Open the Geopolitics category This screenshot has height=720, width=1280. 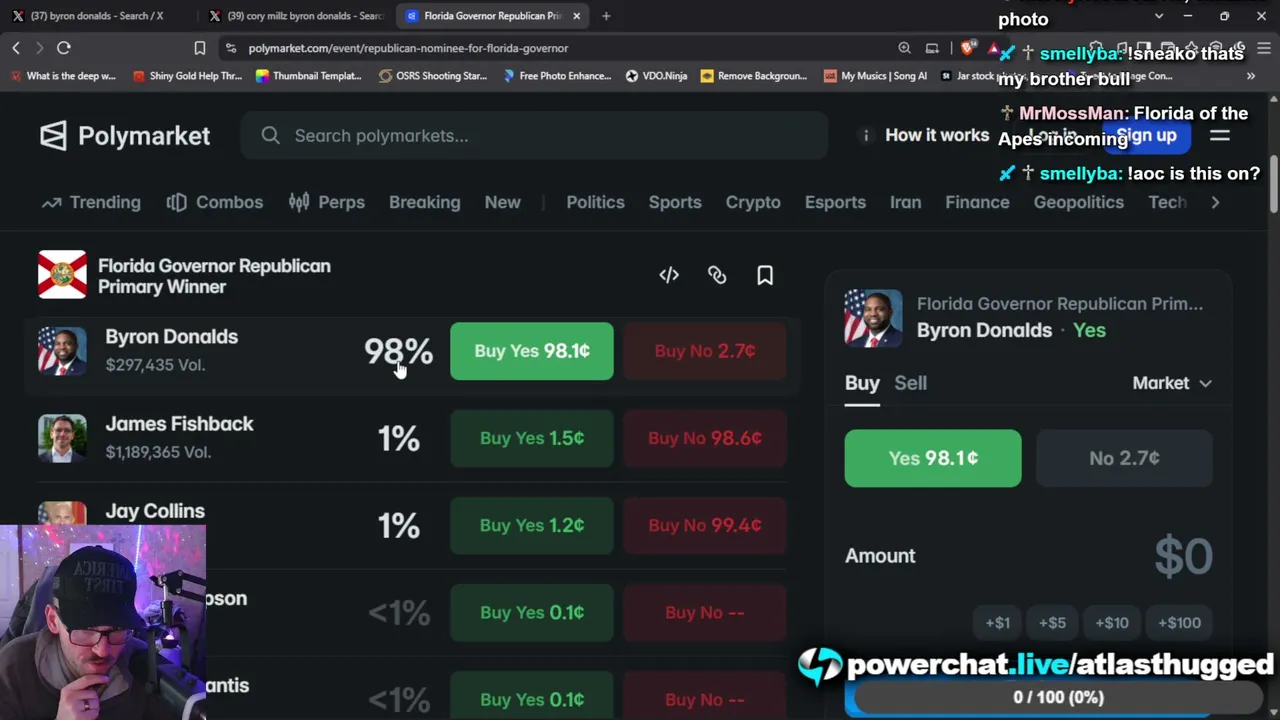[x=1079, y=202]
